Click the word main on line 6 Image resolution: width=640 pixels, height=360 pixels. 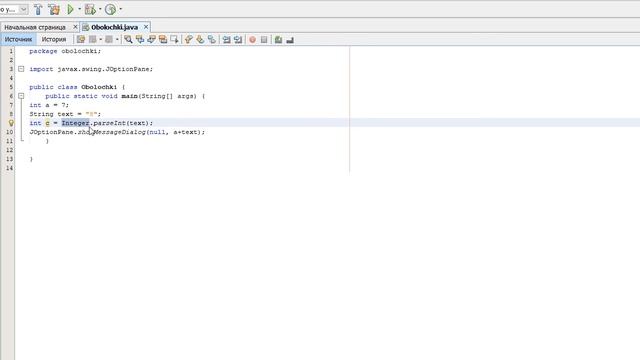pyautogui.click(x=129, y=96)
